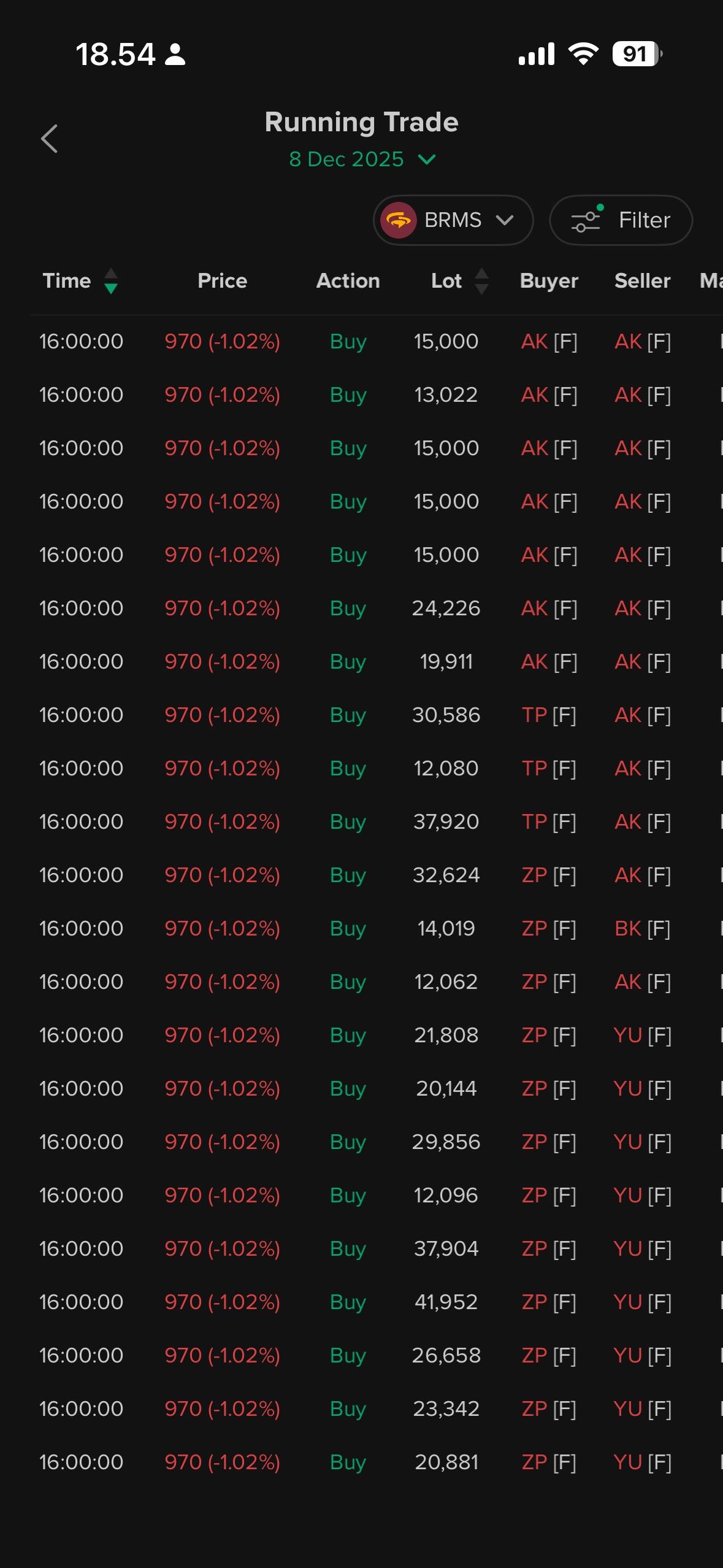Tap the Time column sort arrows
The height and width of the screenshot is (1568, 723).
click(111, 281)
